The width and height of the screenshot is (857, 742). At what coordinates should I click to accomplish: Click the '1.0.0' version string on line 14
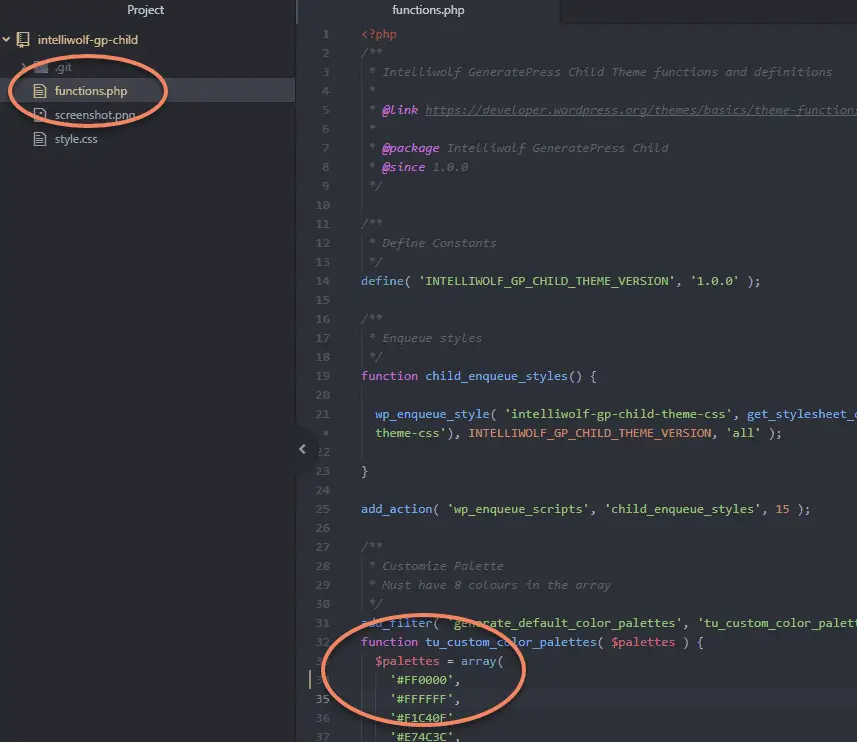[715, 281]
